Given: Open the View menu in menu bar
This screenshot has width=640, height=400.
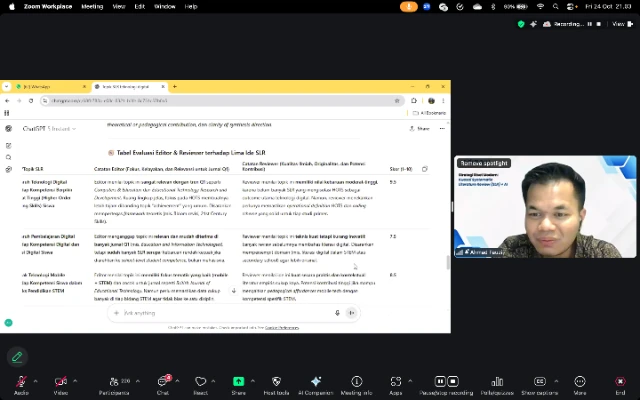Looking at the screenshot, I should coord(119,7).
